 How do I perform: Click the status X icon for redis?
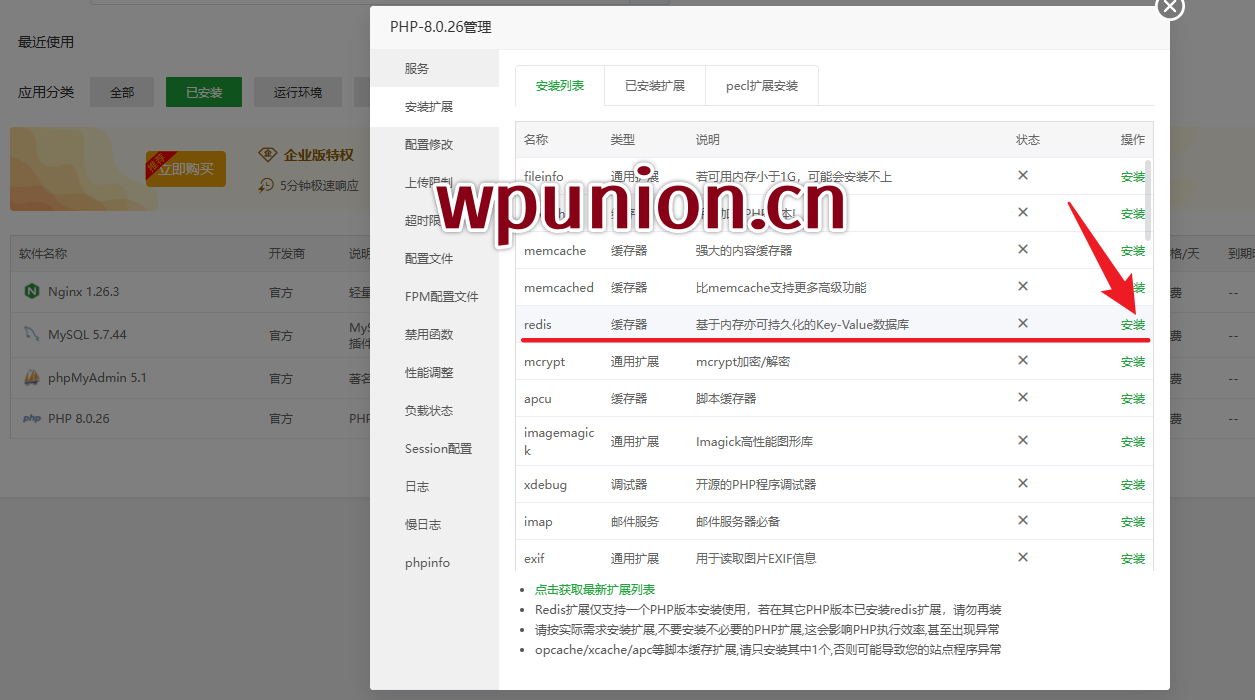pyautogui.click(x=1023, y=323)
